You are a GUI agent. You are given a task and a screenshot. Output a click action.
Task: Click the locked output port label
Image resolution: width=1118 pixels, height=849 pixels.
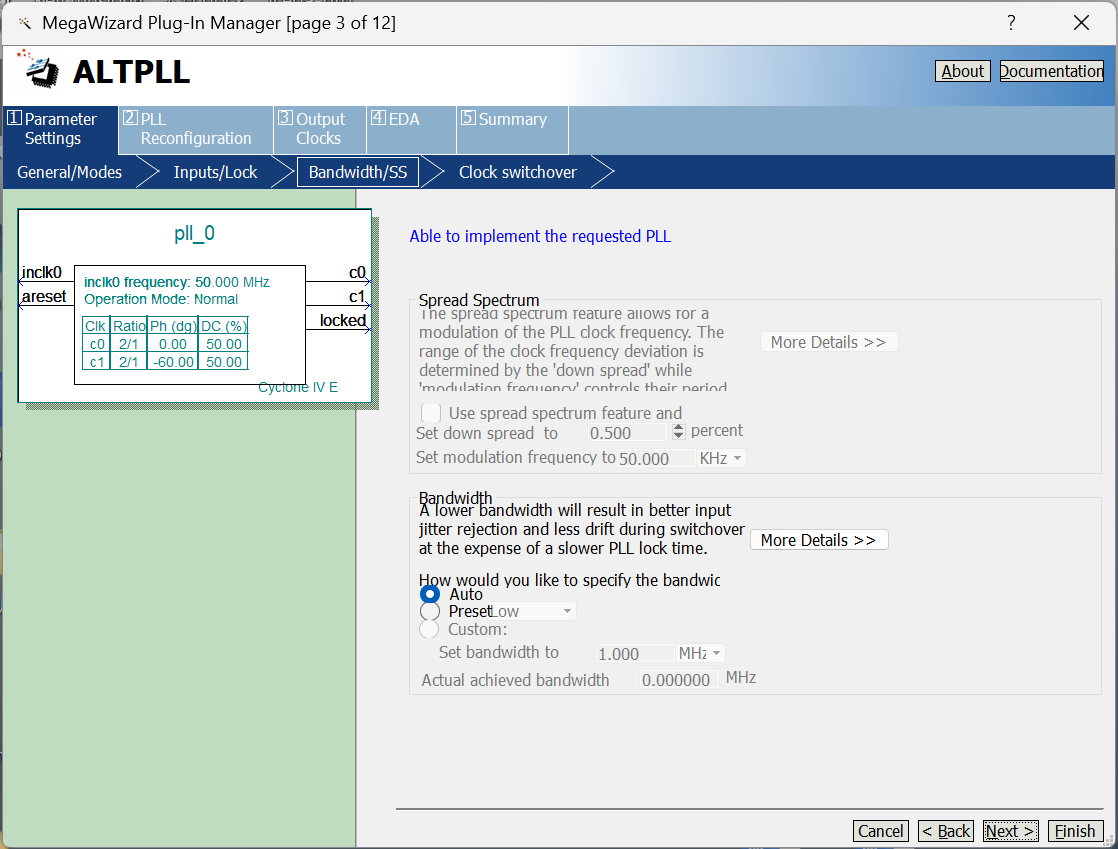click(x=343, y=321)
